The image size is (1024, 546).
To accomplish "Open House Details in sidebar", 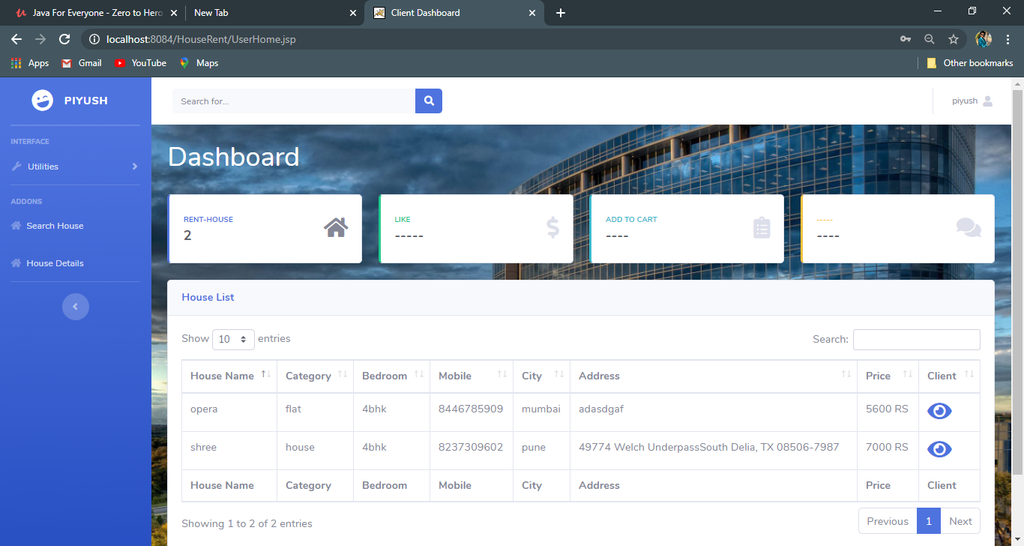I will click(55, 263).
